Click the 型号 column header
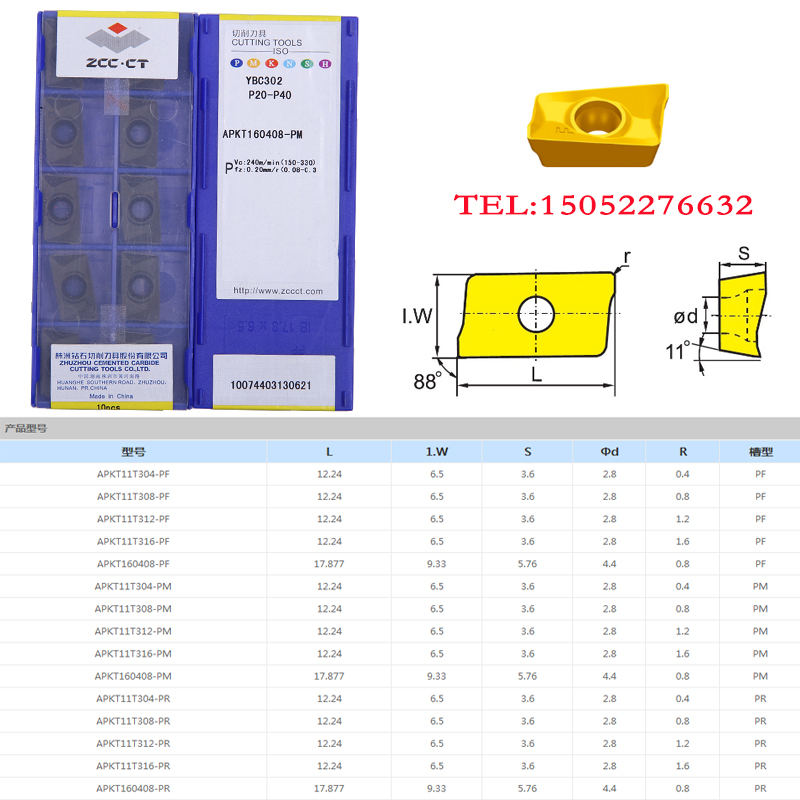 (x=133, y=452)
